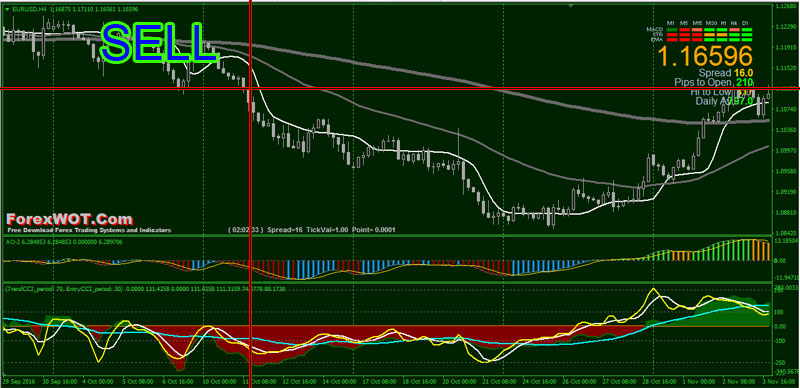The height and width of the screenshot is (388, 800).
Task: Click the 1.0997 level on the price scale
Action: coord(786,151)
